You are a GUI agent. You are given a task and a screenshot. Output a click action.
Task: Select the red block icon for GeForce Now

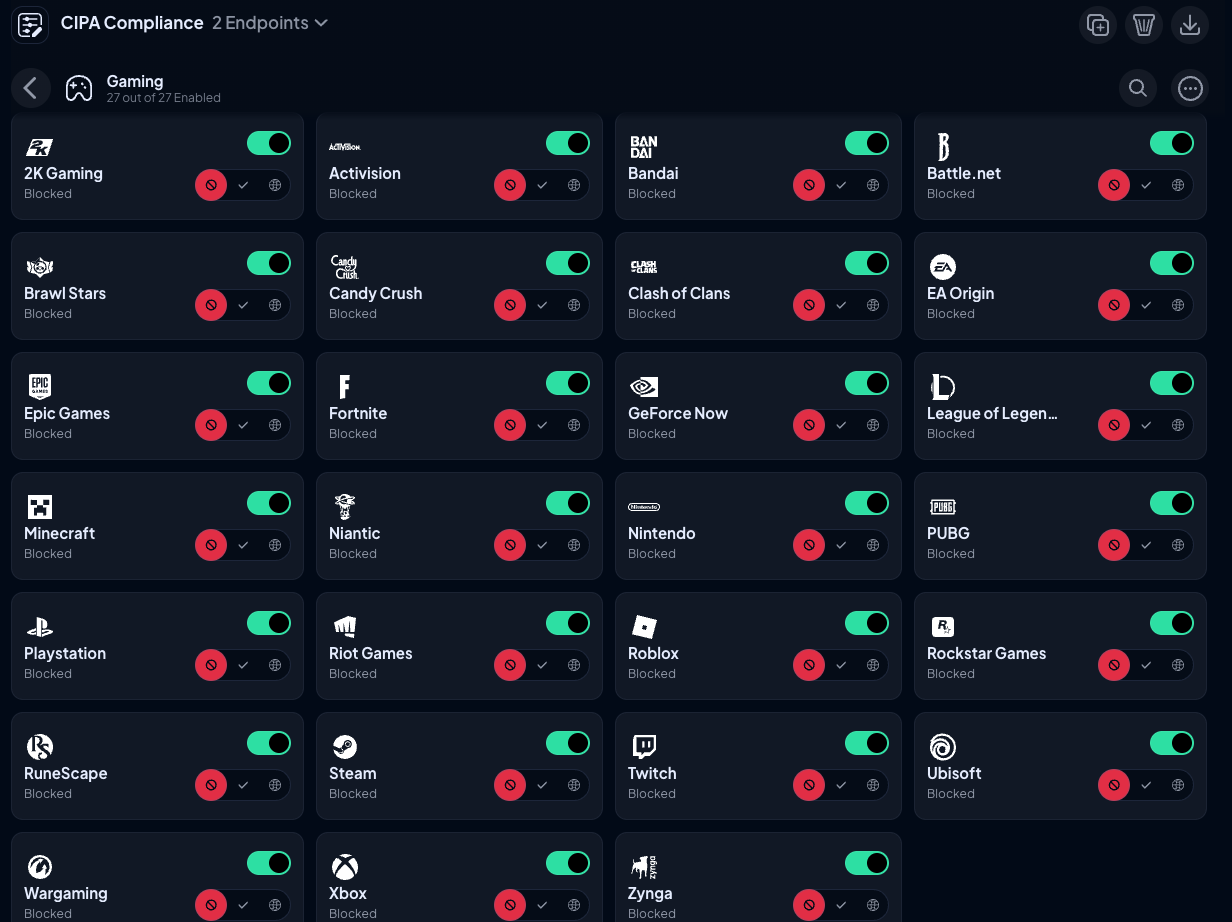tap(809, 425)
